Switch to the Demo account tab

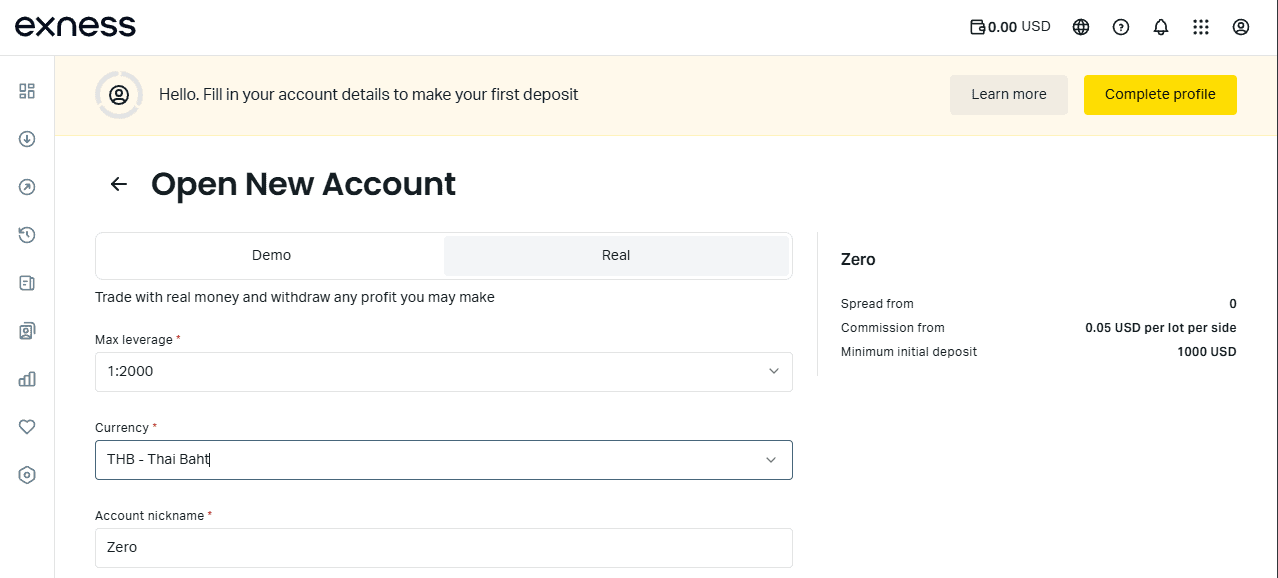click(271, 256)
